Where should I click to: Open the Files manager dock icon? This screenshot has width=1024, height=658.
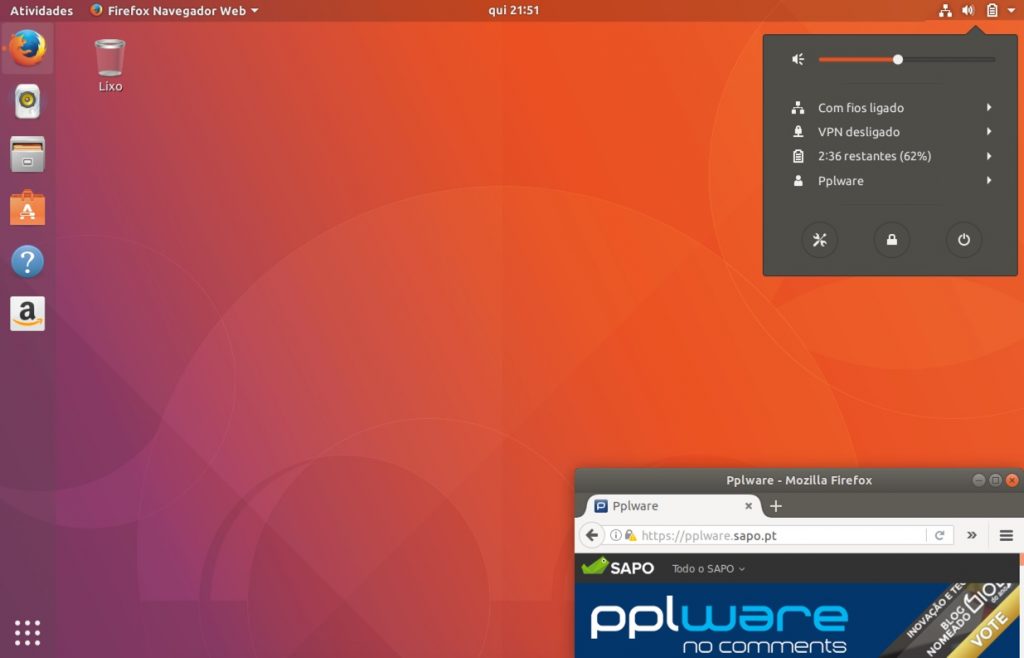click(x=26, y=155)
